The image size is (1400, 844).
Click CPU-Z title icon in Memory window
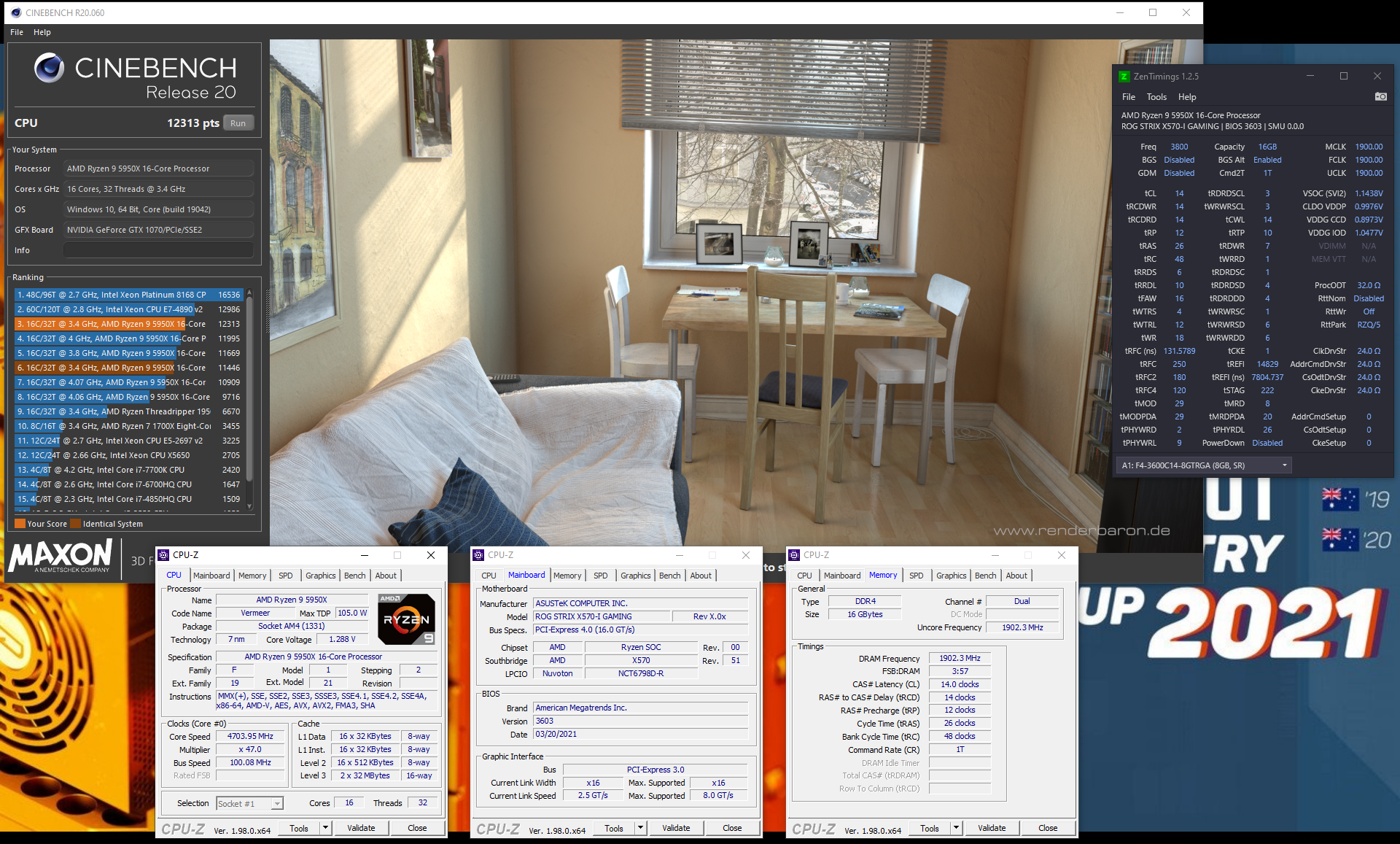coord(794,555)
